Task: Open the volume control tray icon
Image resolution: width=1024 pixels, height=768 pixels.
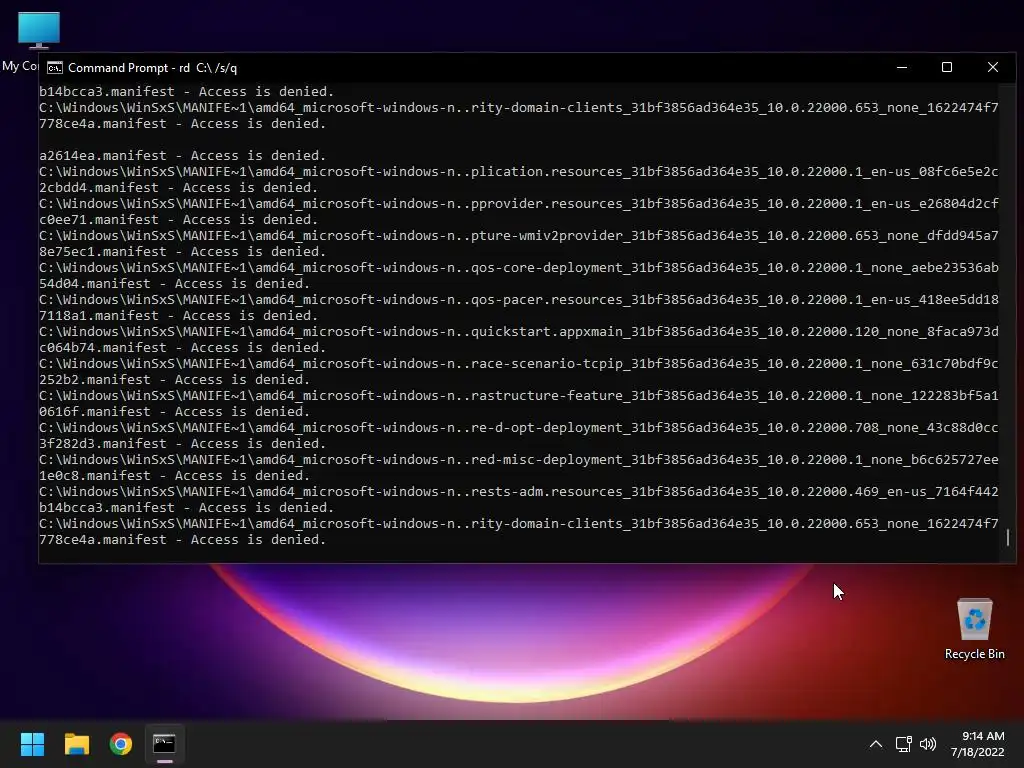Action: click(x=927, y=744)
